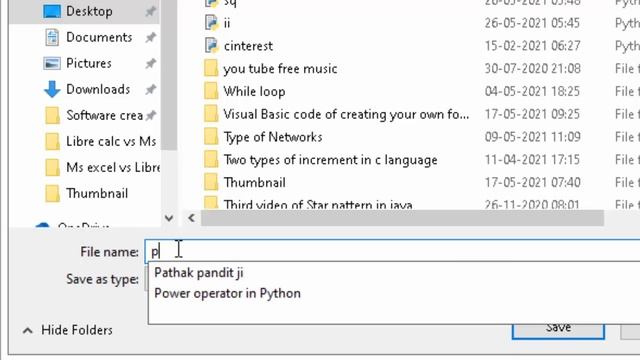The height and width of the screenshot is (360, 640).
Task: Select the 'While loop' folder
Action: click(x=254, y=92)
